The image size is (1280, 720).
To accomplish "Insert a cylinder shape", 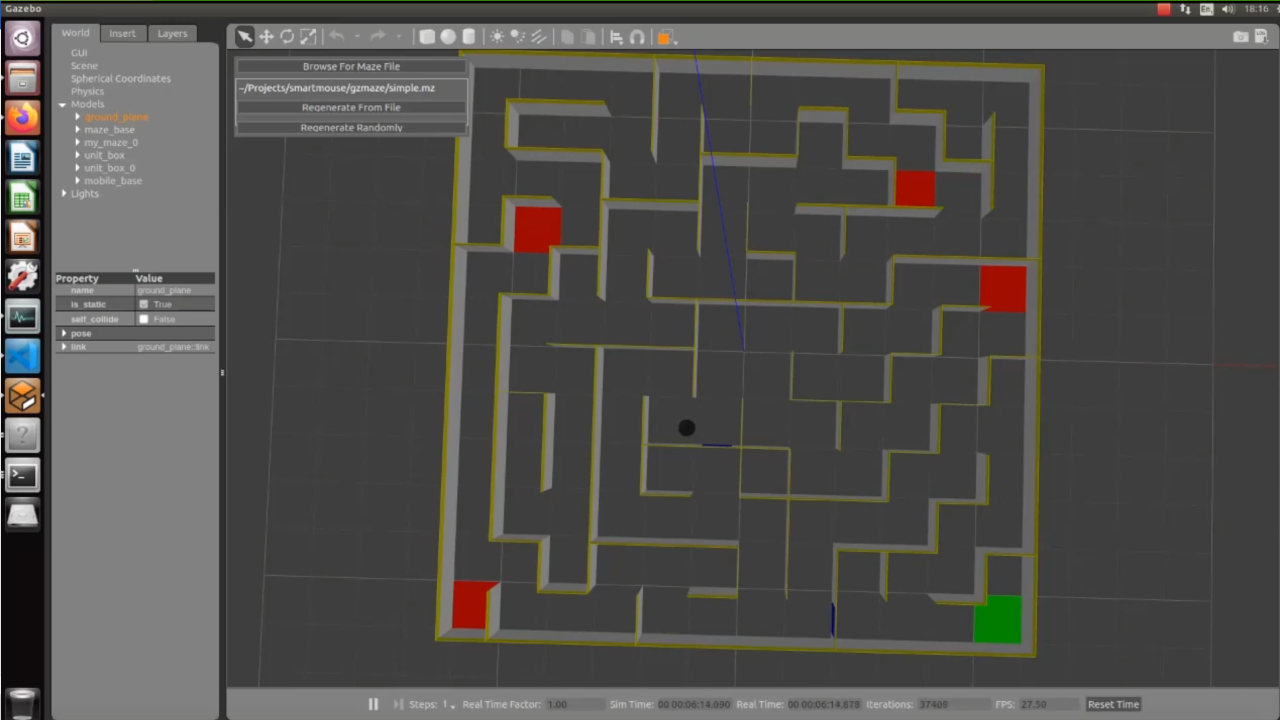I will (469, 37).
